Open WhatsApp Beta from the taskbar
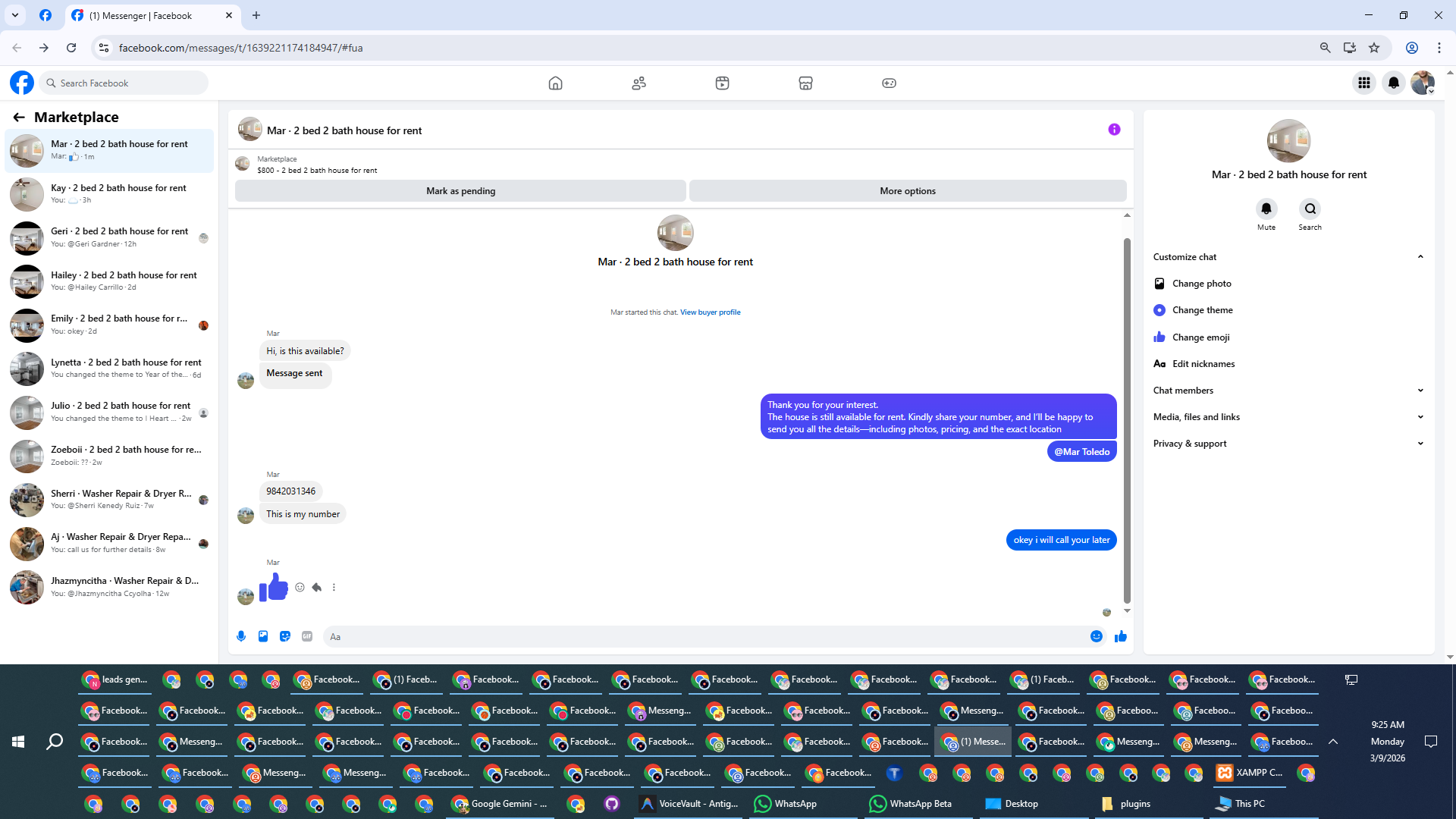The height and width of the screenshot is (819, 1456). (911, 804)
